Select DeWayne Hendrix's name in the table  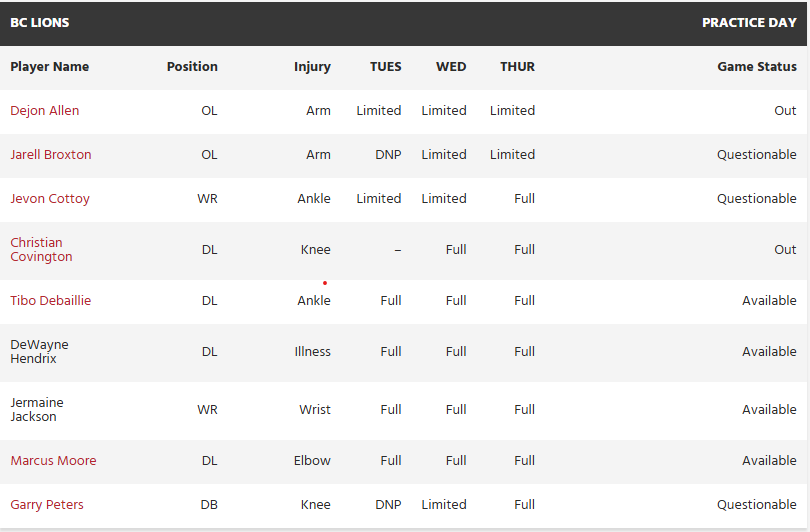pos(40,352)
